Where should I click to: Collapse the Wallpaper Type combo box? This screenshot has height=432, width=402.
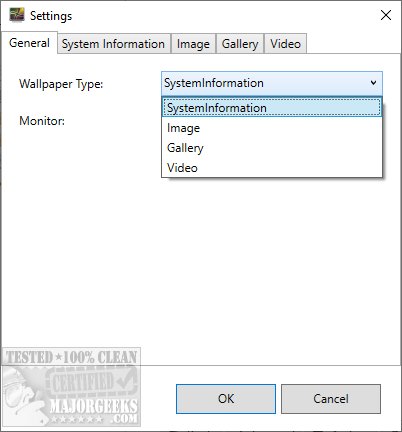pos(272,83)
